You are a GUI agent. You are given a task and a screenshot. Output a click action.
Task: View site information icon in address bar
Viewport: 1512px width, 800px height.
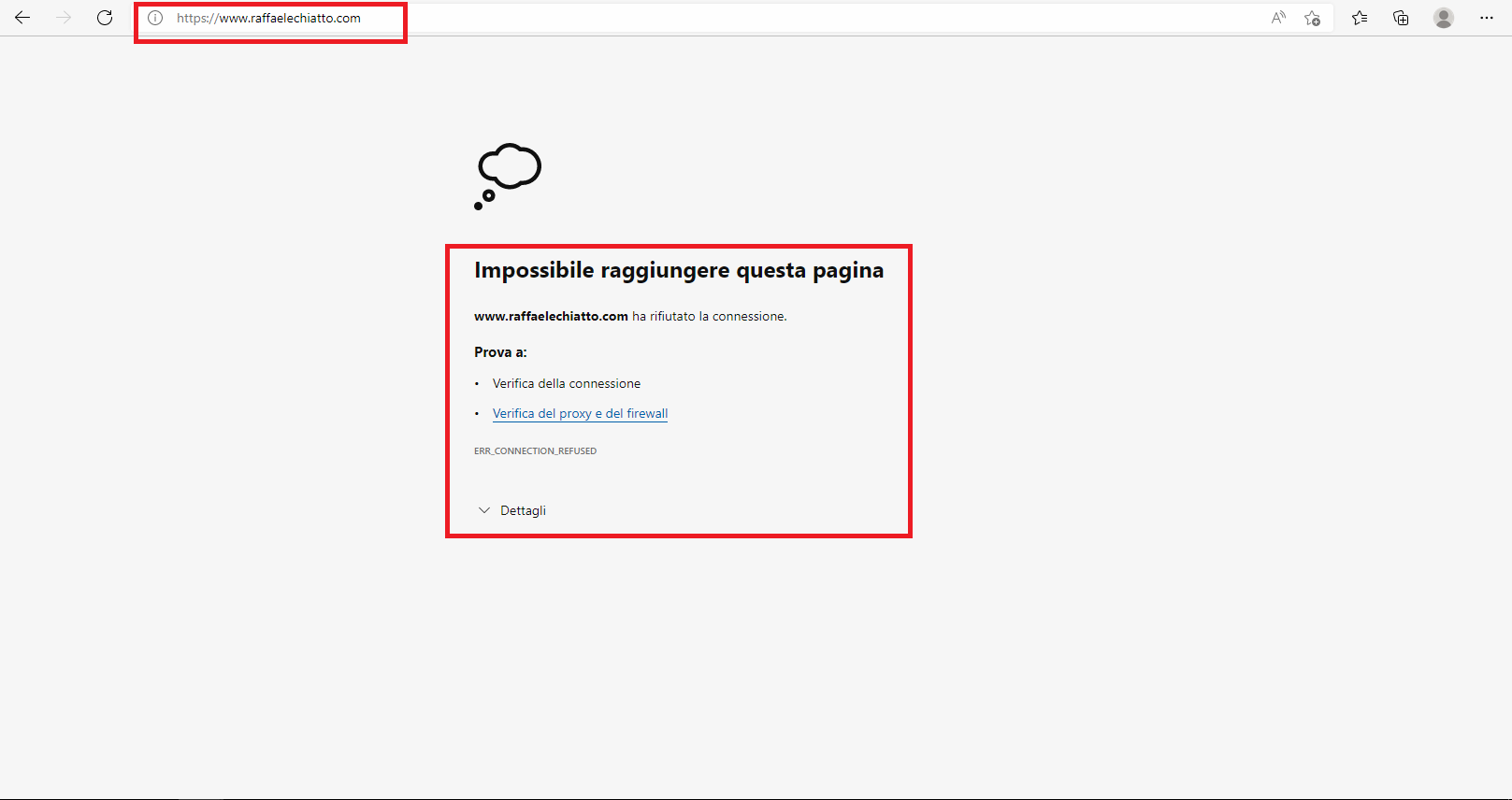(155, 18)
